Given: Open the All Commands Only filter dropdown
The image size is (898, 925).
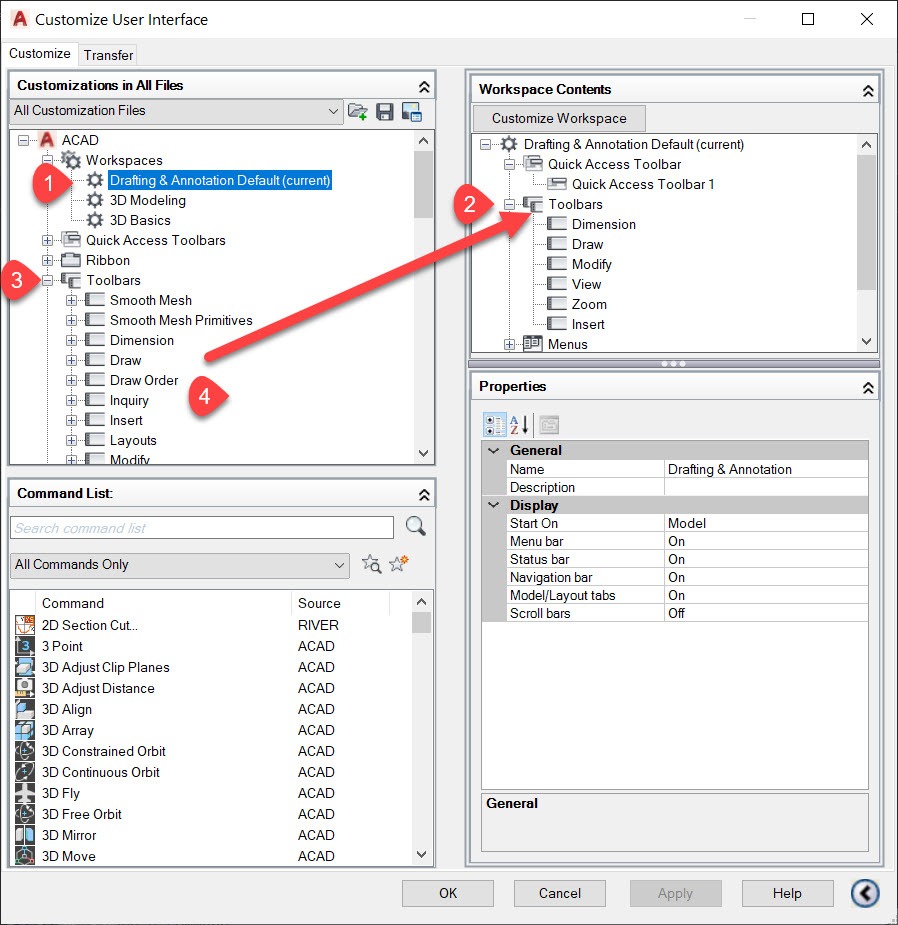Looking at the screenshot, I should [x=179, y=565].
